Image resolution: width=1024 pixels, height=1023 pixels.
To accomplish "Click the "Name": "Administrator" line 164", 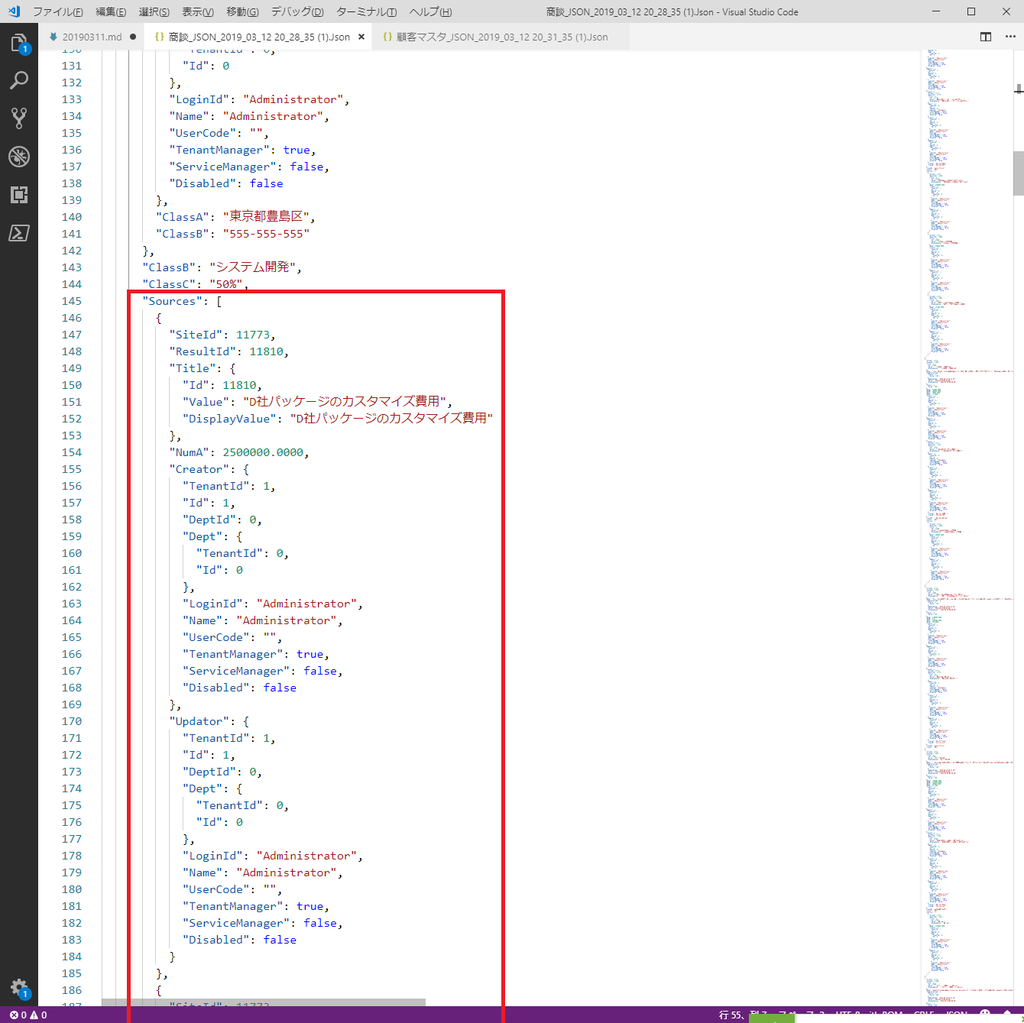I will (263, 621).
